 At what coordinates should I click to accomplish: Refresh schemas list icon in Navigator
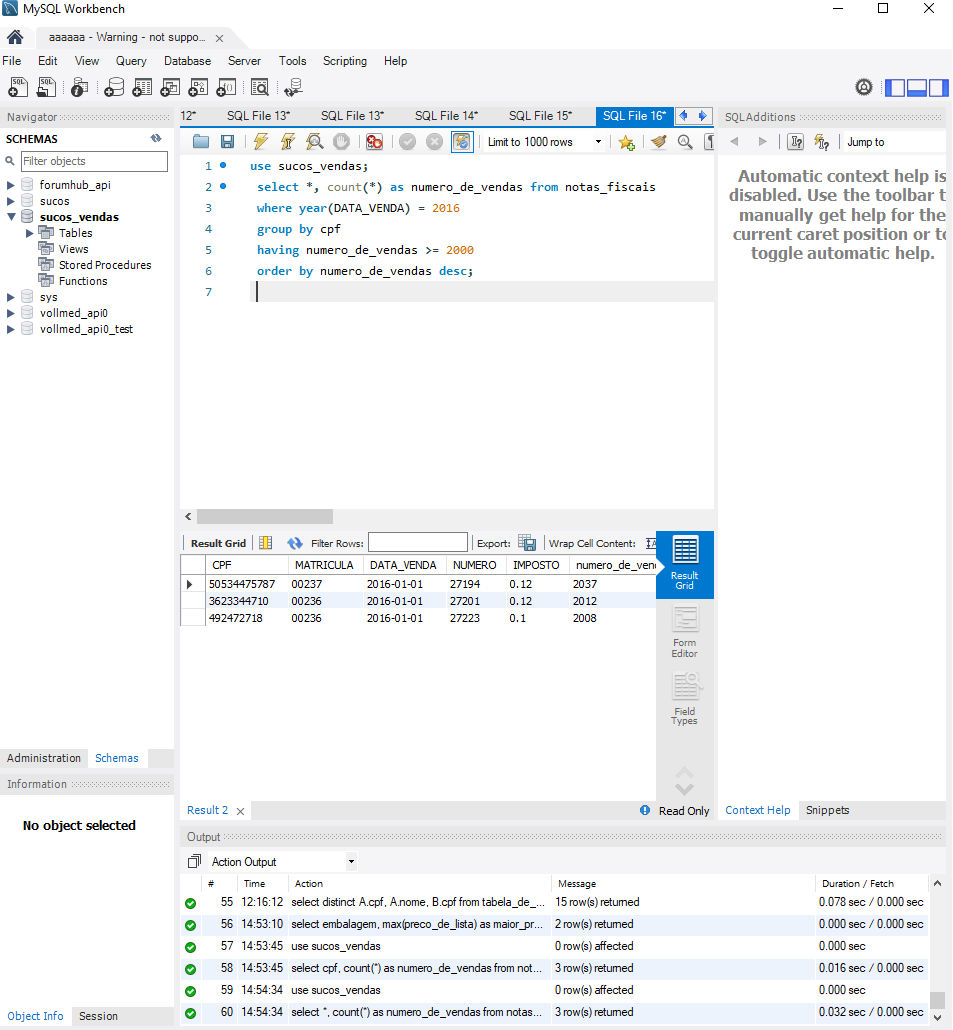pos(156,138)
